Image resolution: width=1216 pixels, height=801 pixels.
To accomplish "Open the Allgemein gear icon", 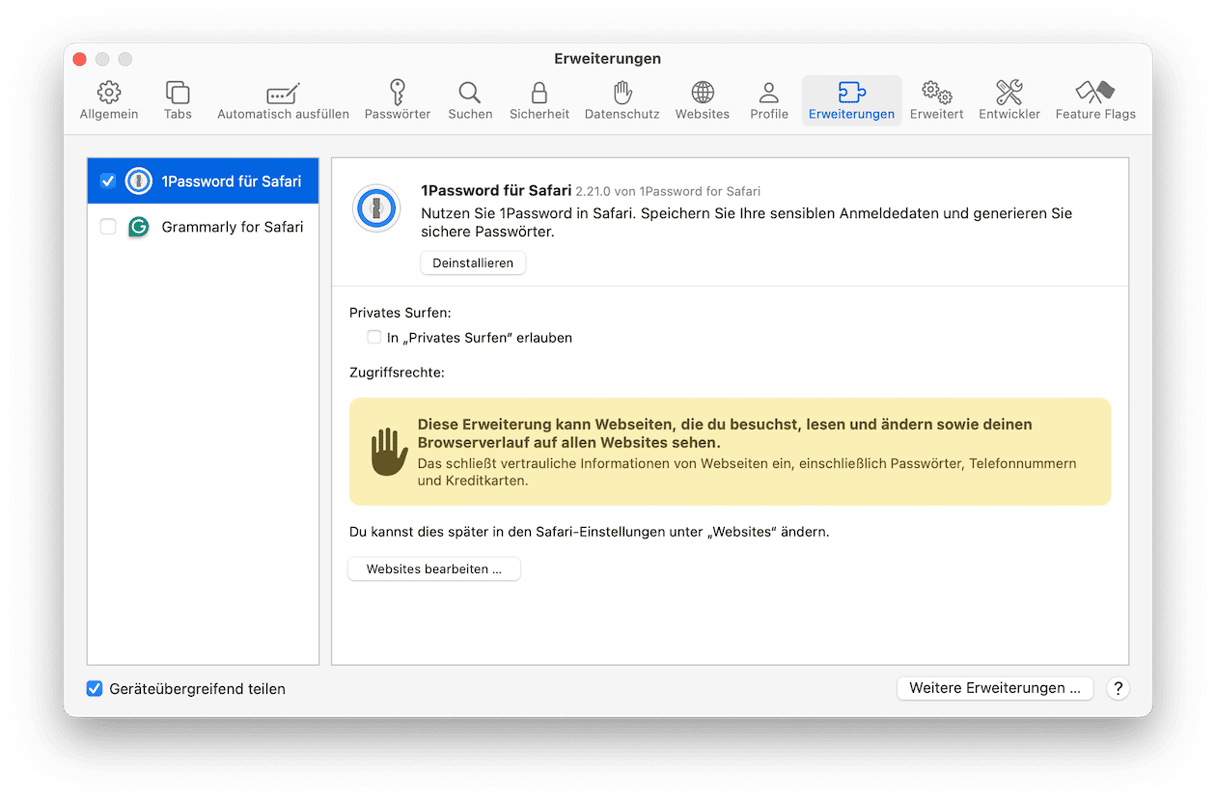I will click(109, 94).
